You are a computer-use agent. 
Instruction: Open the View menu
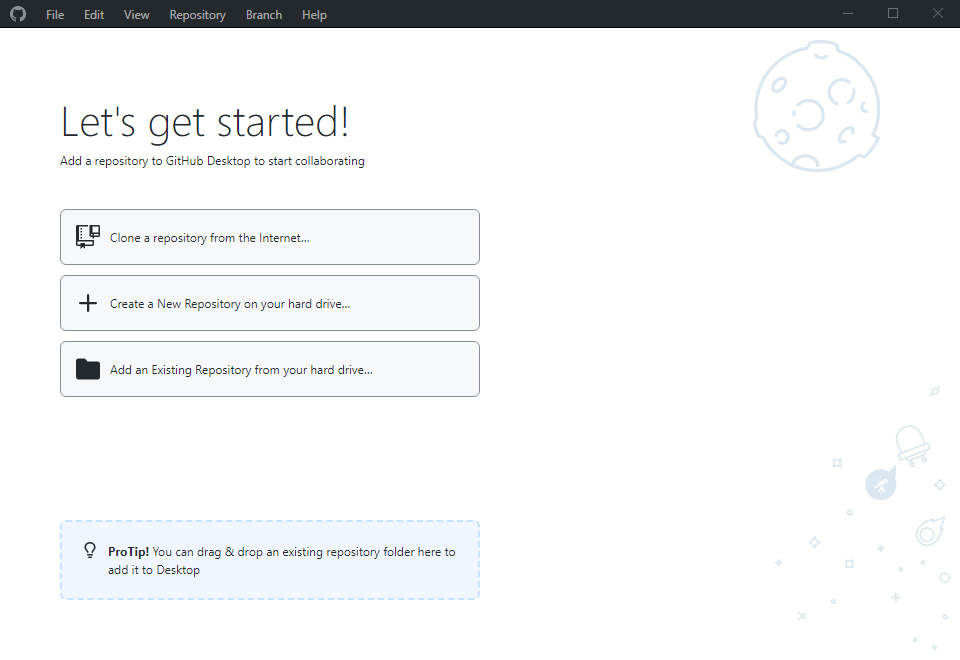137,15
